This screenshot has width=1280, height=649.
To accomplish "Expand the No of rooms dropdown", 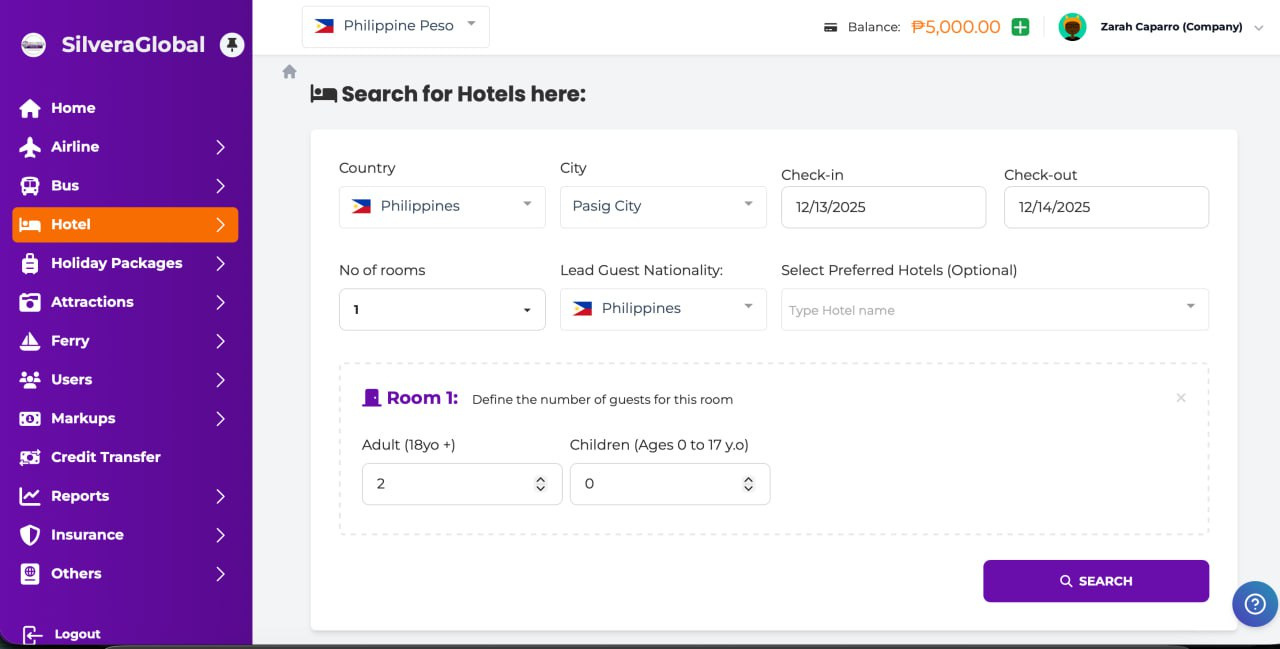I will pyautogui.click(x=442, y=310).
